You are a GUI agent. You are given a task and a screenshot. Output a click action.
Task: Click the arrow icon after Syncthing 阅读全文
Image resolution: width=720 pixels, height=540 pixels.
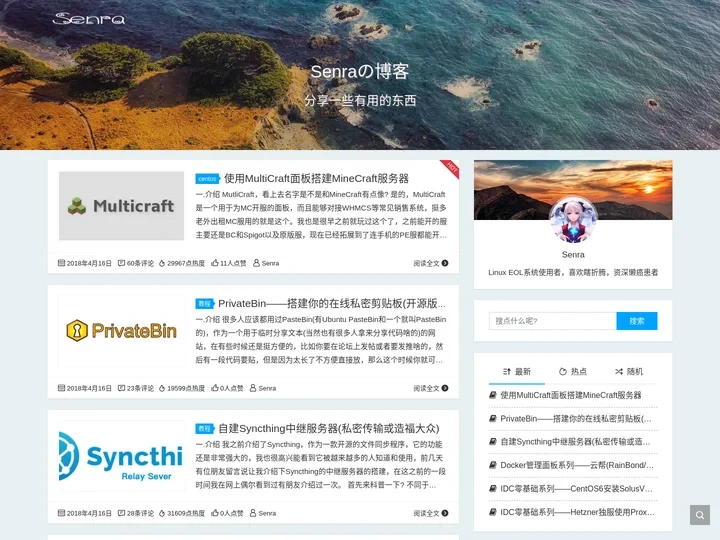click(x=444, y=513)
